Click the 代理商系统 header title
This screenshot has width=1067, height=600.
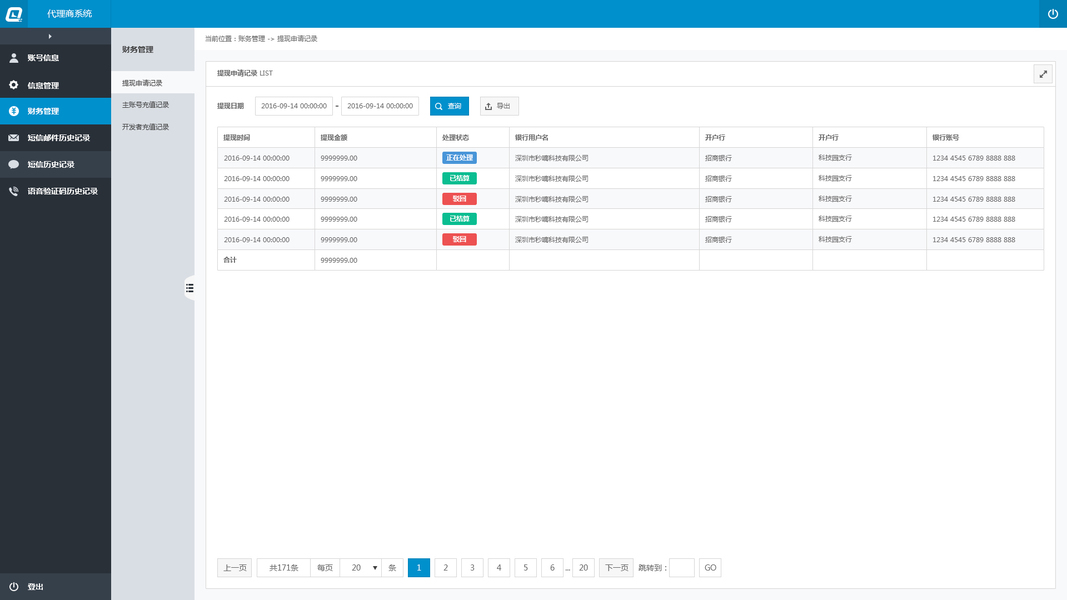pos(69,14)
